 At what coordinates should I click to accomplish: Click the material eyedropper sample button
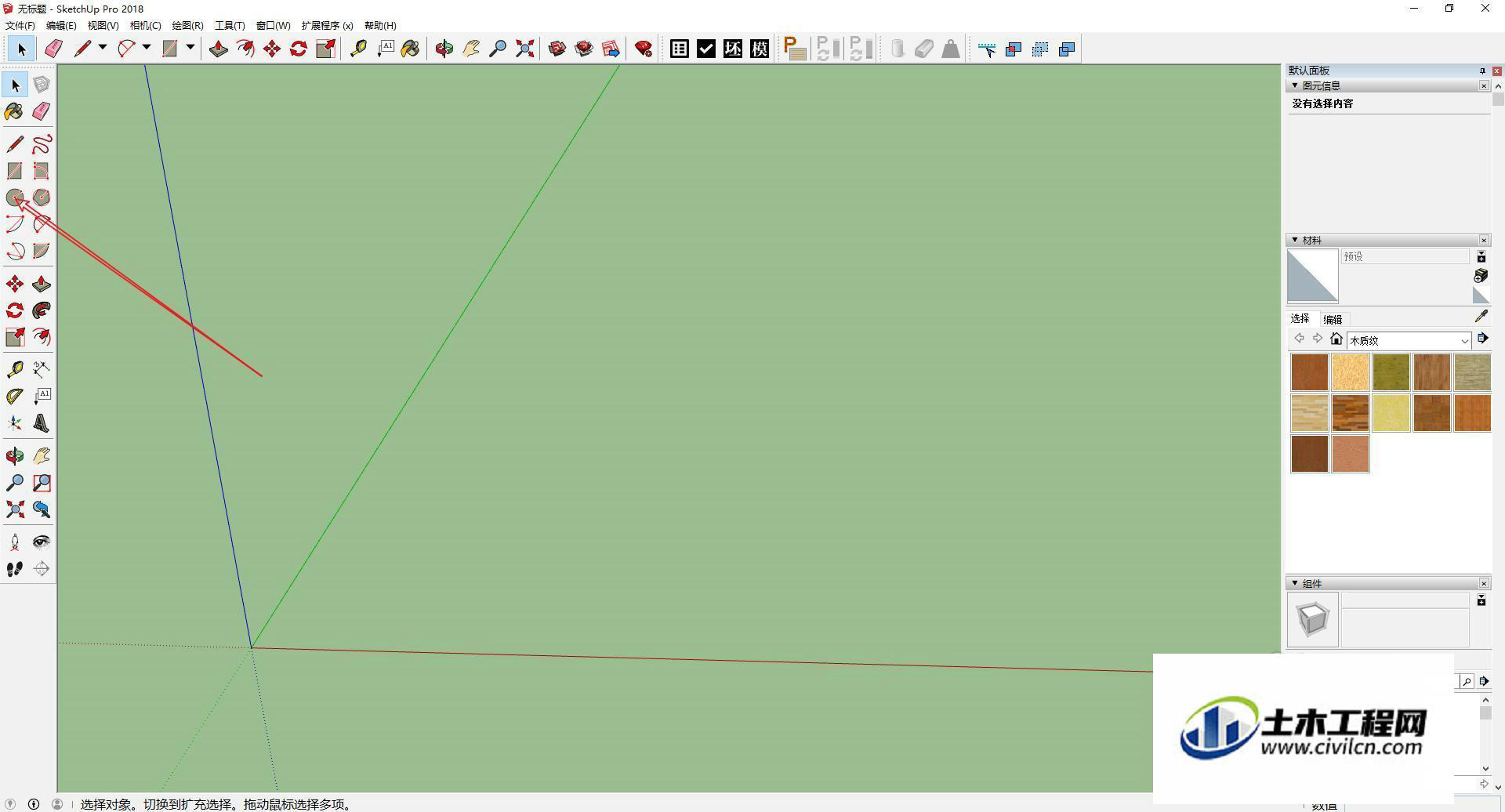(1481, 316)
